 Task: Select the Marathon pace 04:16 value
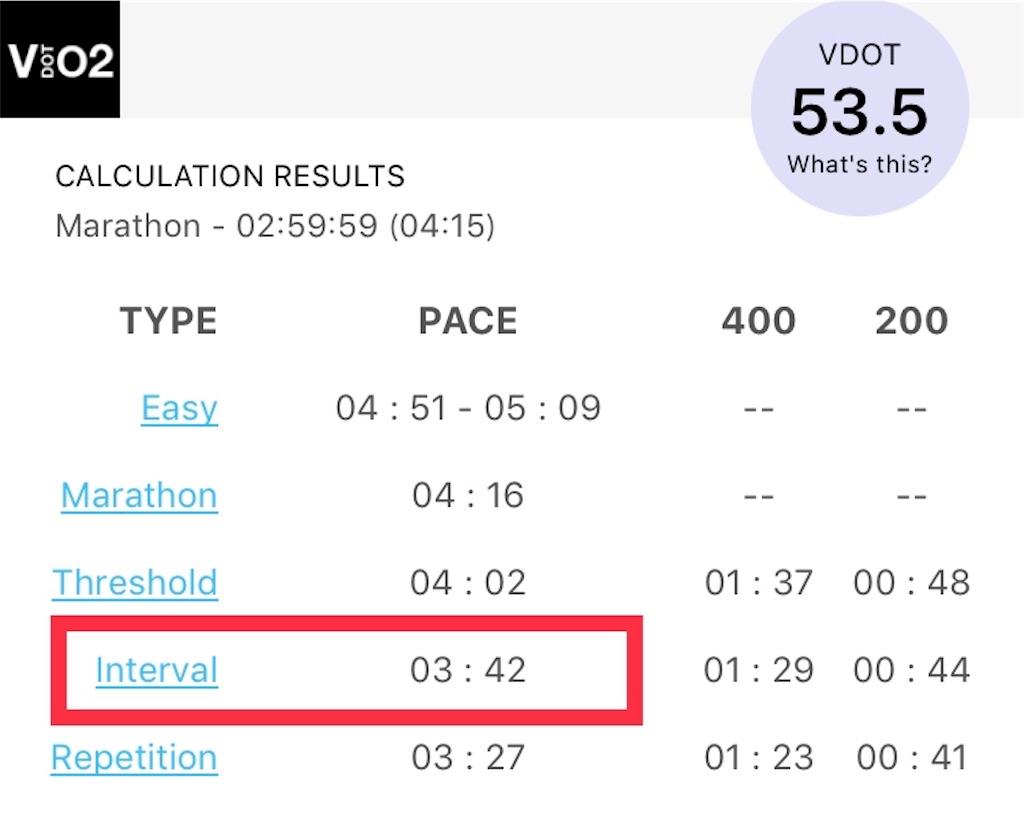(468, 496)
